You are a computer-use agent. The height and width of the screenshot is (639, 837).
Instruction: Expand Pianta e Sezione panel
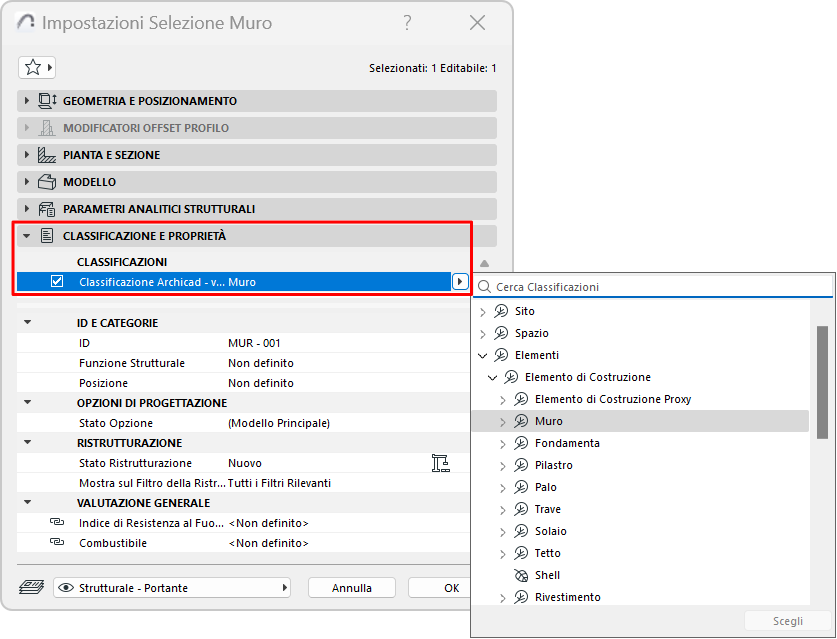click(x=27, y=155)
